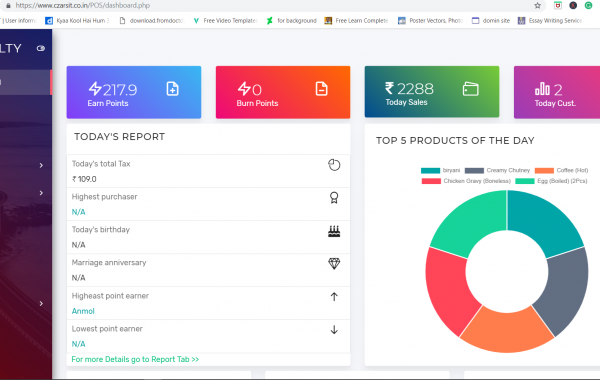600x380 pixels.
Task: Click the pie chart icon beside Today's total Tax
Action: point(334,165)
